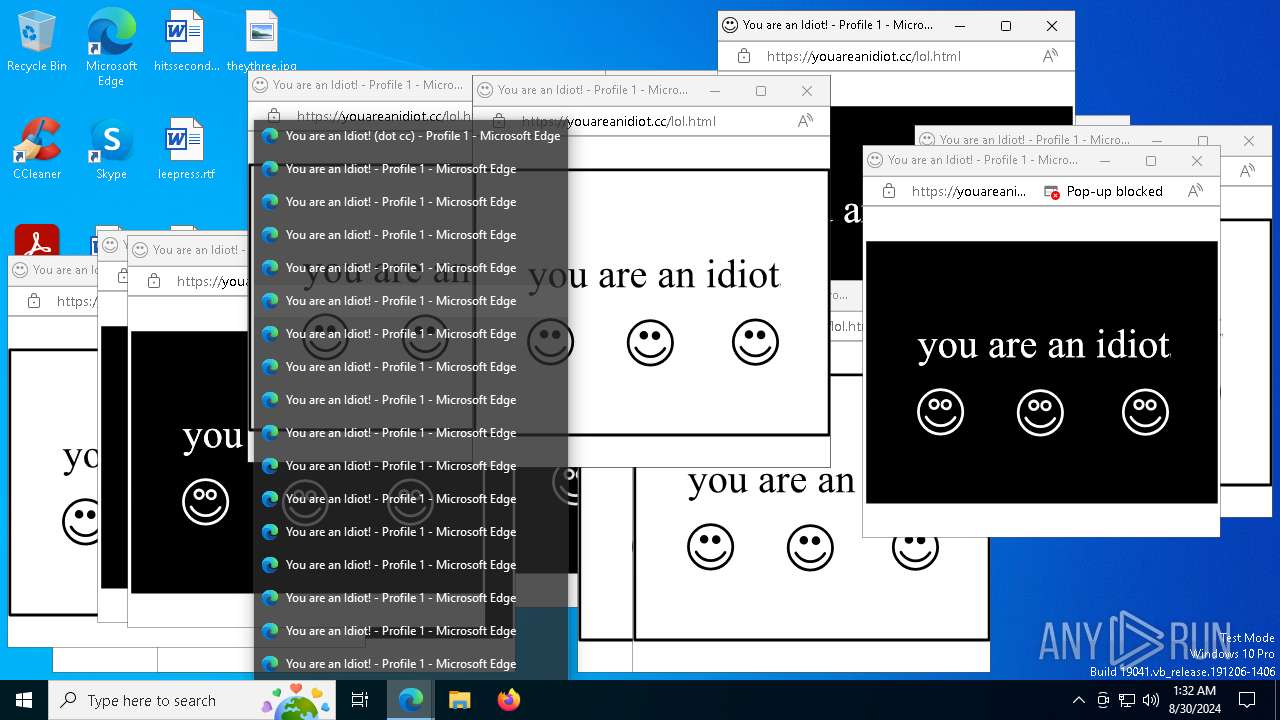Click the right smiley in the black popup page
The width and height of the screenshot is (1280, 720).
click(1145, 412)
